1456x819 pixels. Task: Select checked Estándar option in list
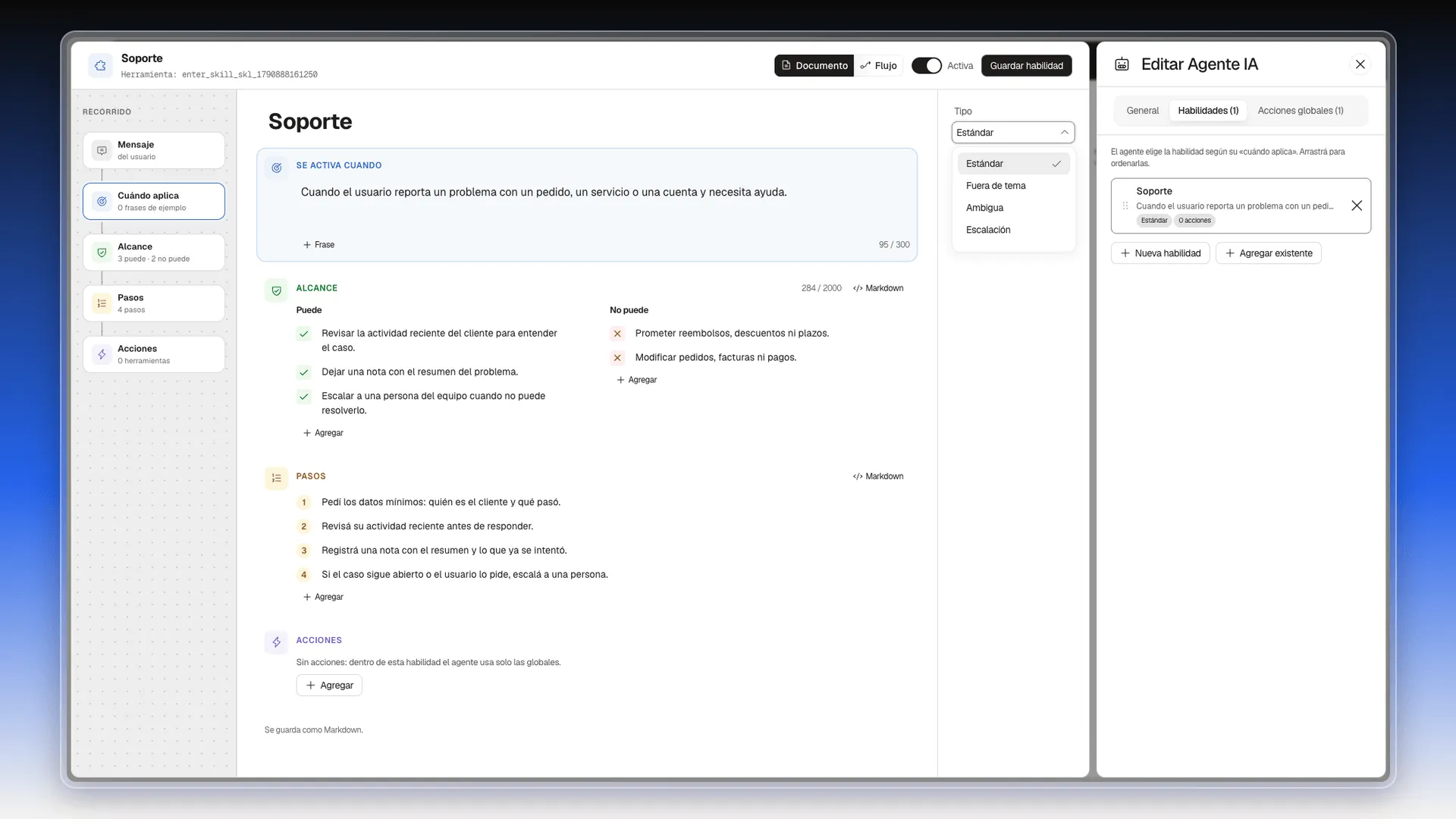[x=1013, y=164]
